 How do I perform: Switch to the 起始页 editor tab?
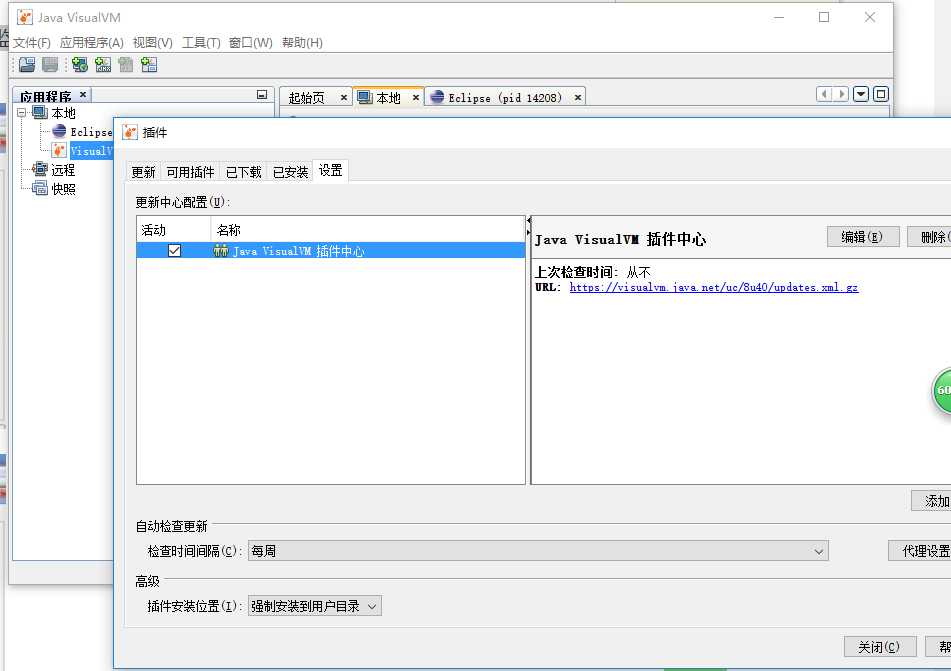[x=306, y=98]
